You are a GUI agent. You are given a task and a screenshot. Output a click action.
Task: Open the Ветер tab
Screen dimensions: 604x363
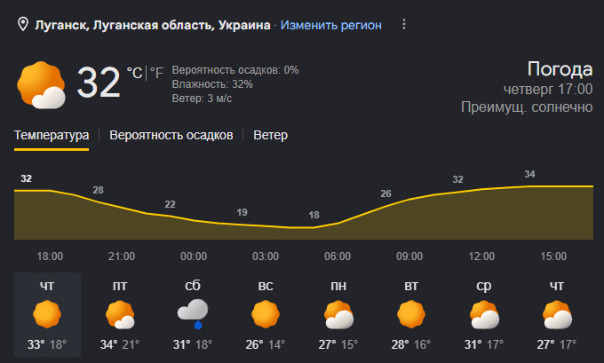270,135
